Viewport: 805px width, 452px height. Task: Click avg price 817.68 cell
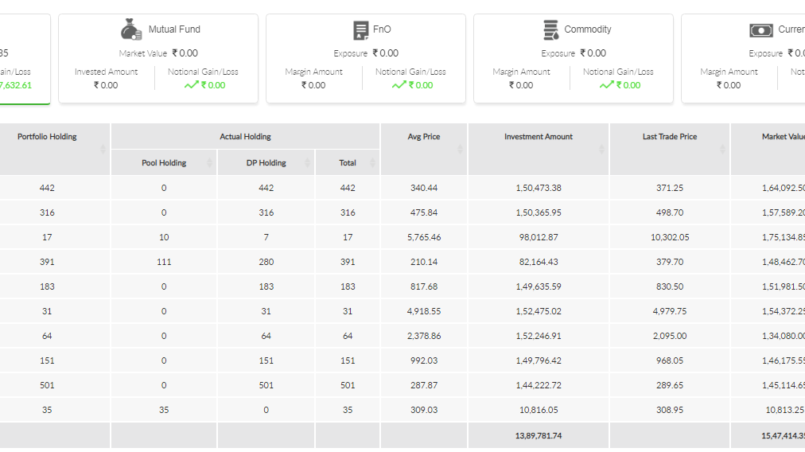424,287
